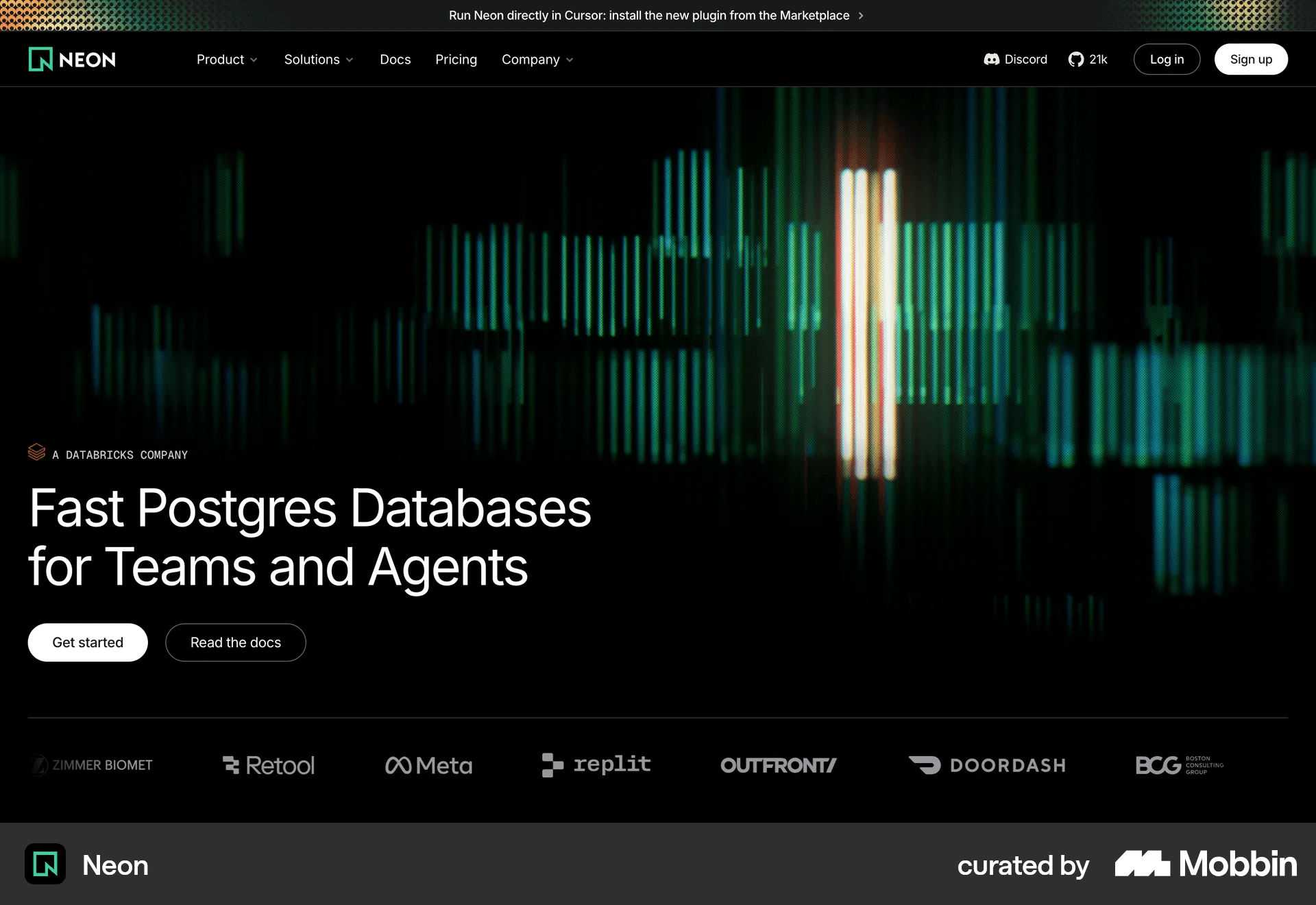Click the Replit logo
1316x905 pixels.
point(596,764)
